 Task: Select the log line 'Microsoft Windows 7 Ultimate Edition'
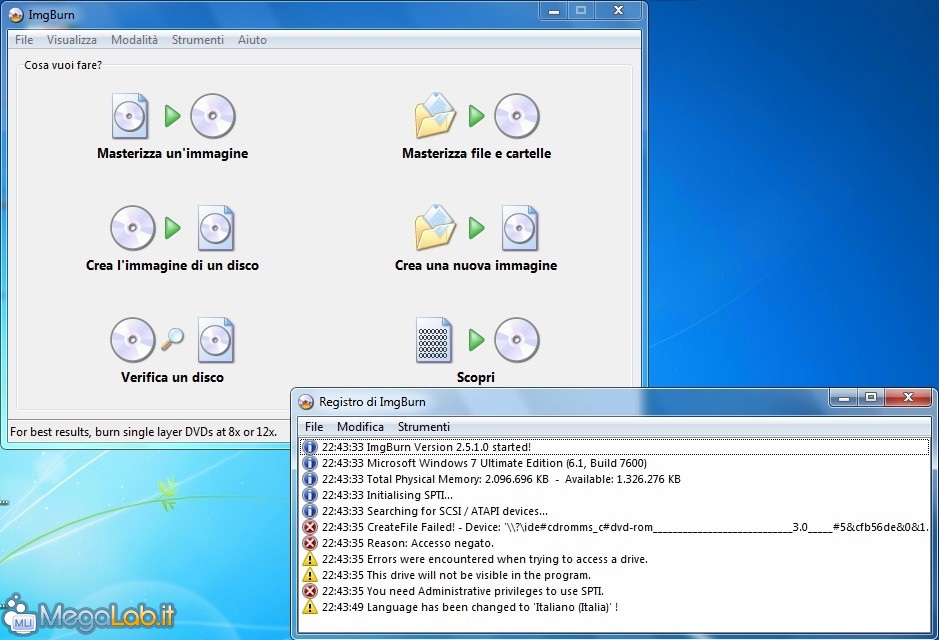pos(614,463)
